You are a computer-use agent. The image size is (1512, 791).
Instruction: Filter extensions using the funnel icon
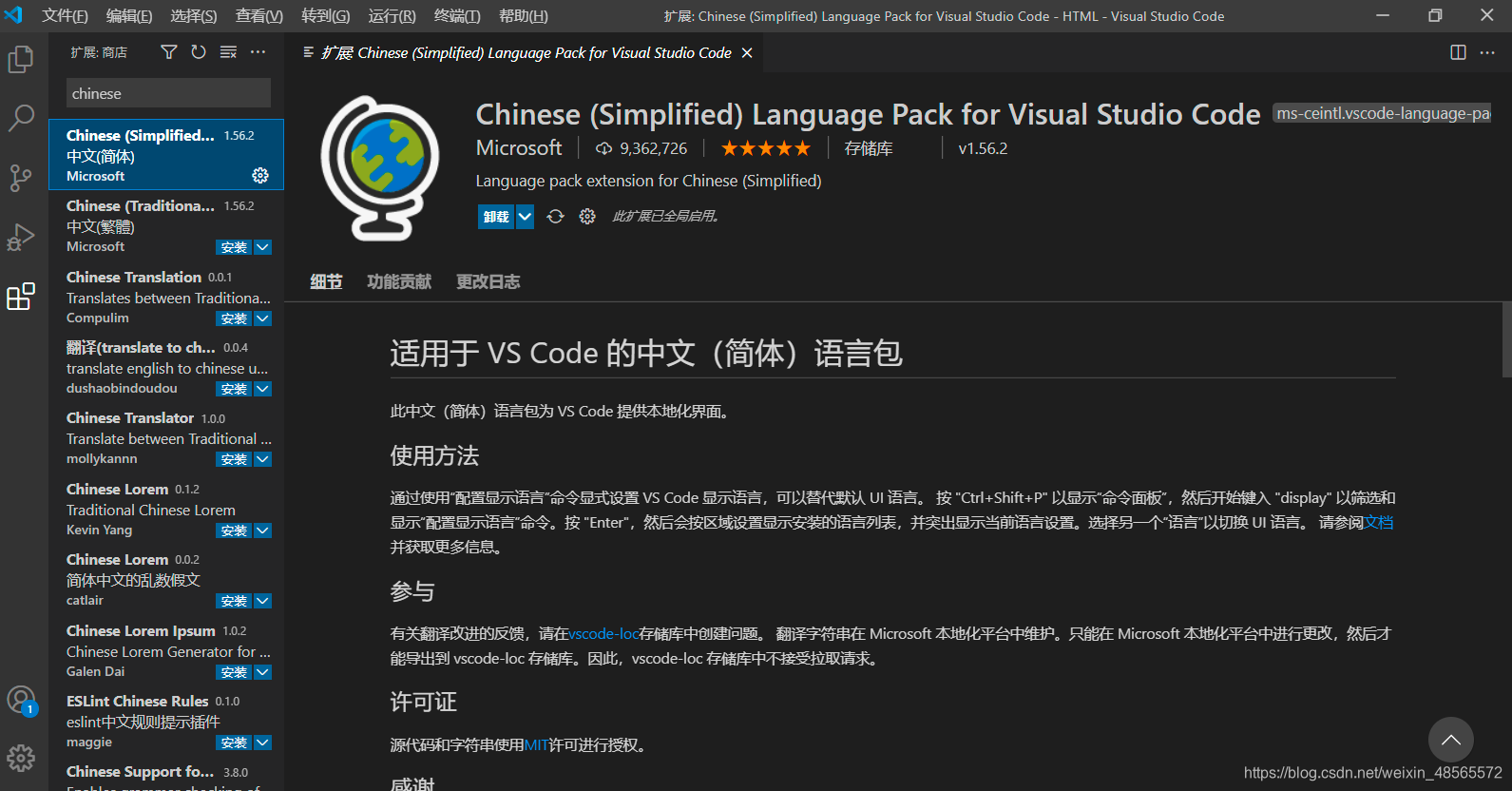tap(169, 52)
